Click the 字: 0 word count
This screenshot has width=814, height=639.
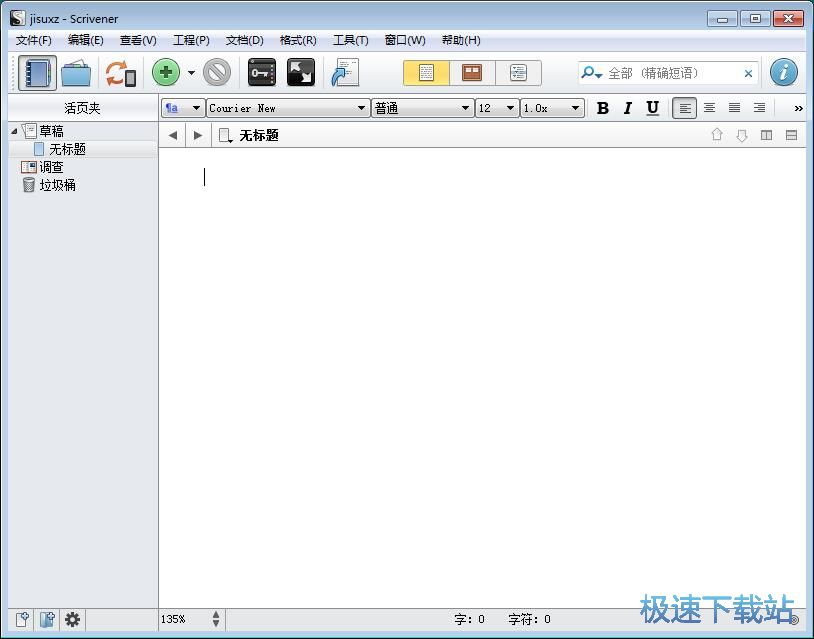469,619
